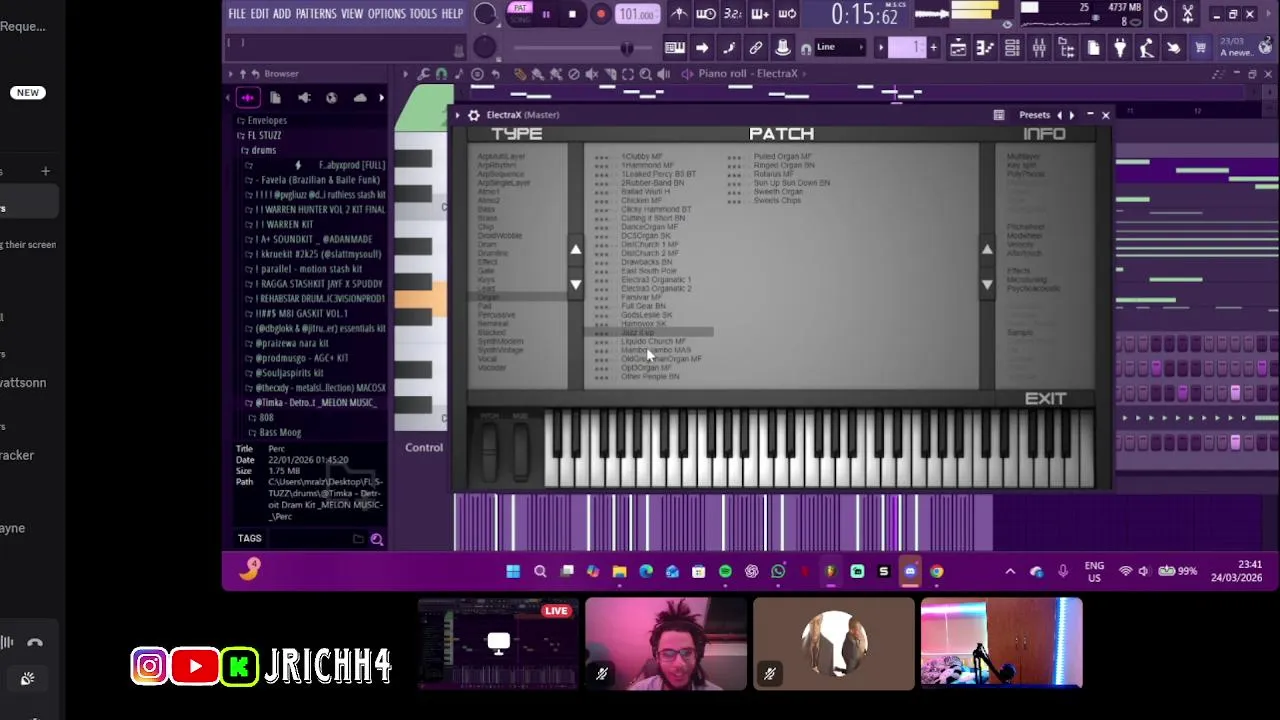This screenshot has width=1280, height=720.
Task: Open the ElectraX gear settings icon
Action: (x=474, y=115)
